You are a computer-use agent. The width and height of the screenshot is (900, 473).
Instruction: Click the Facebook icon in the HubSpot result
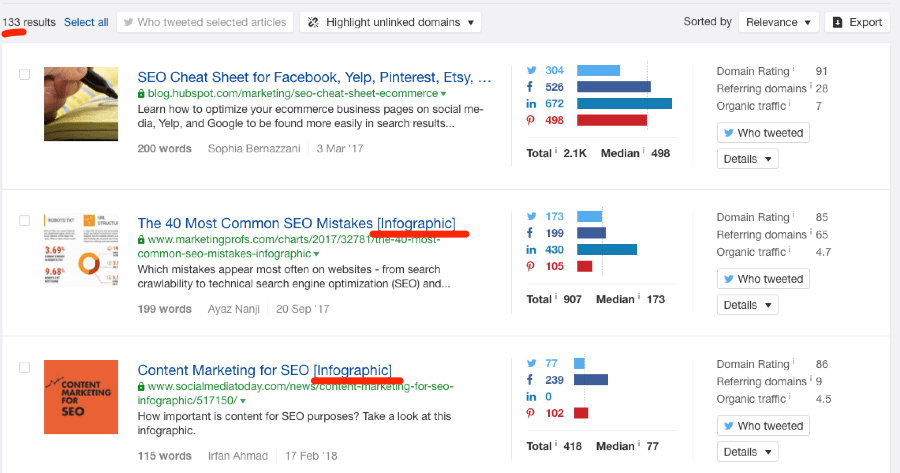click(530, 87)
